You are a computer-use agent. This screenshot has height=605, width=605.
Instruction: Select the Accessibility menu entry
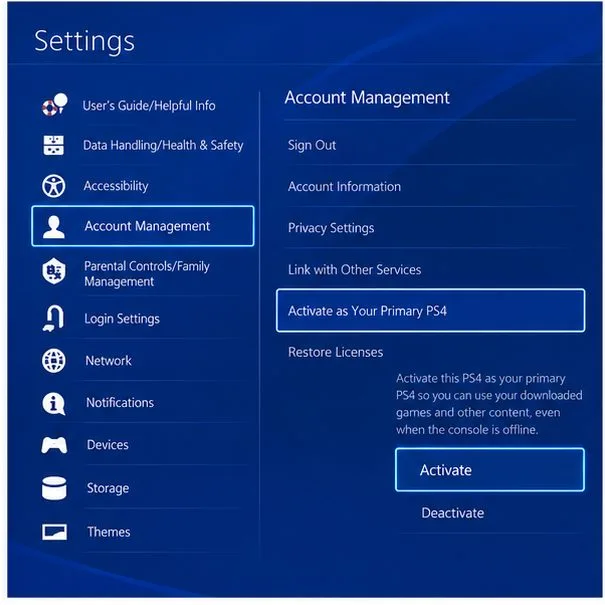116,186
